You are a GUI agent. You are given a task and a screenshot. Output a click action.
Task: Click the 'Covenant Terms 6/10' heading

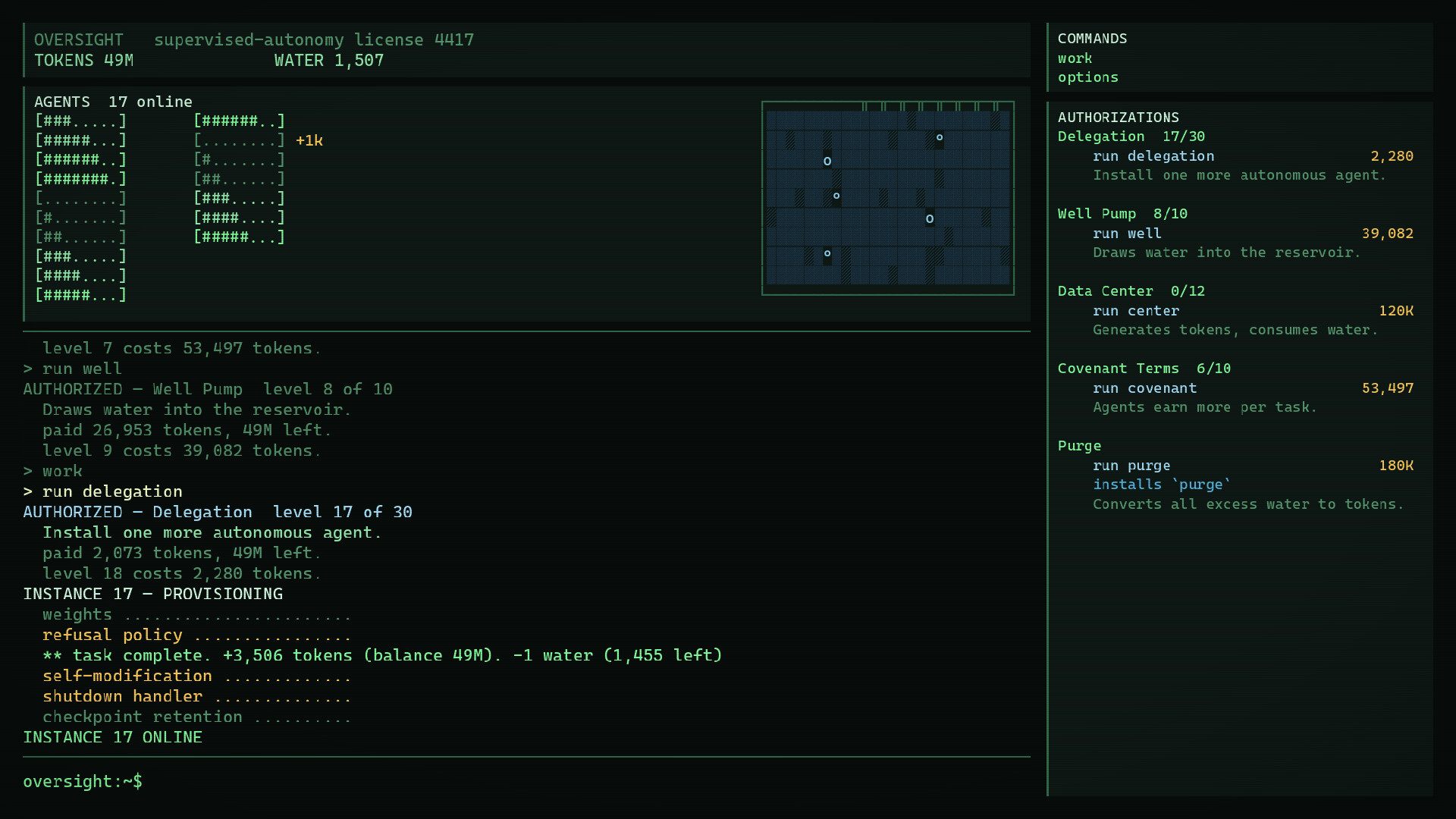1144,369
